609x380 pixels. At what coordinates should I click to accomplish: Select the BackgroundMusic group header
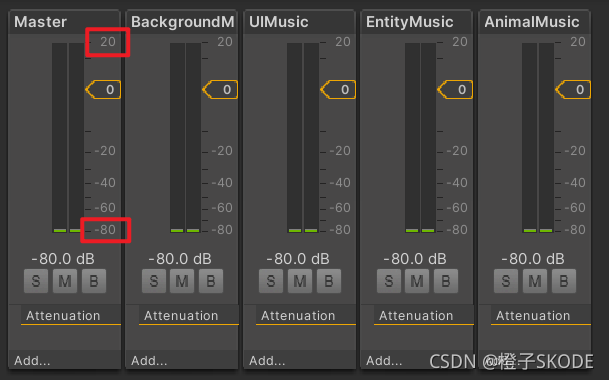click(x=182, y=22)
